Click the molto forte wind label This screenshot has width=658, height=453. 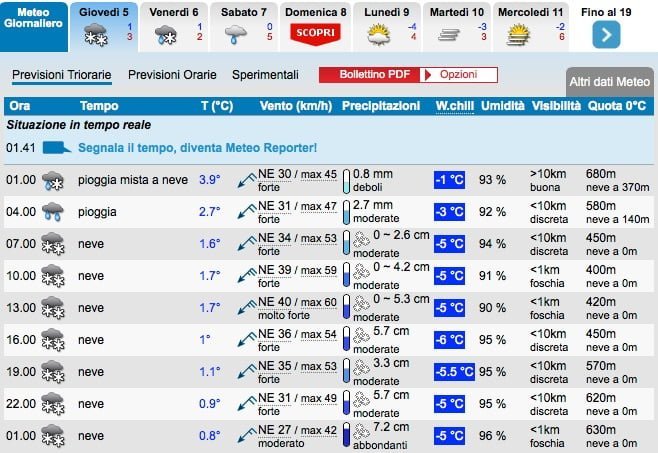(x=284, y=315)
